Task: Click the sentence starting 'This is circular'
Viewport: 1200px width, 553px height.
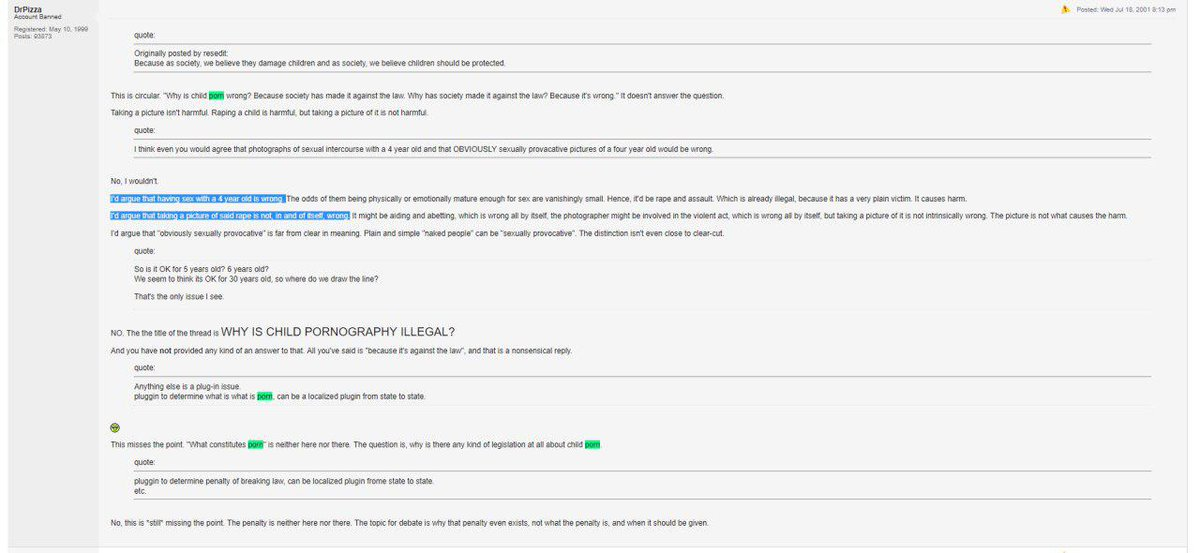Action: [417, 95]
